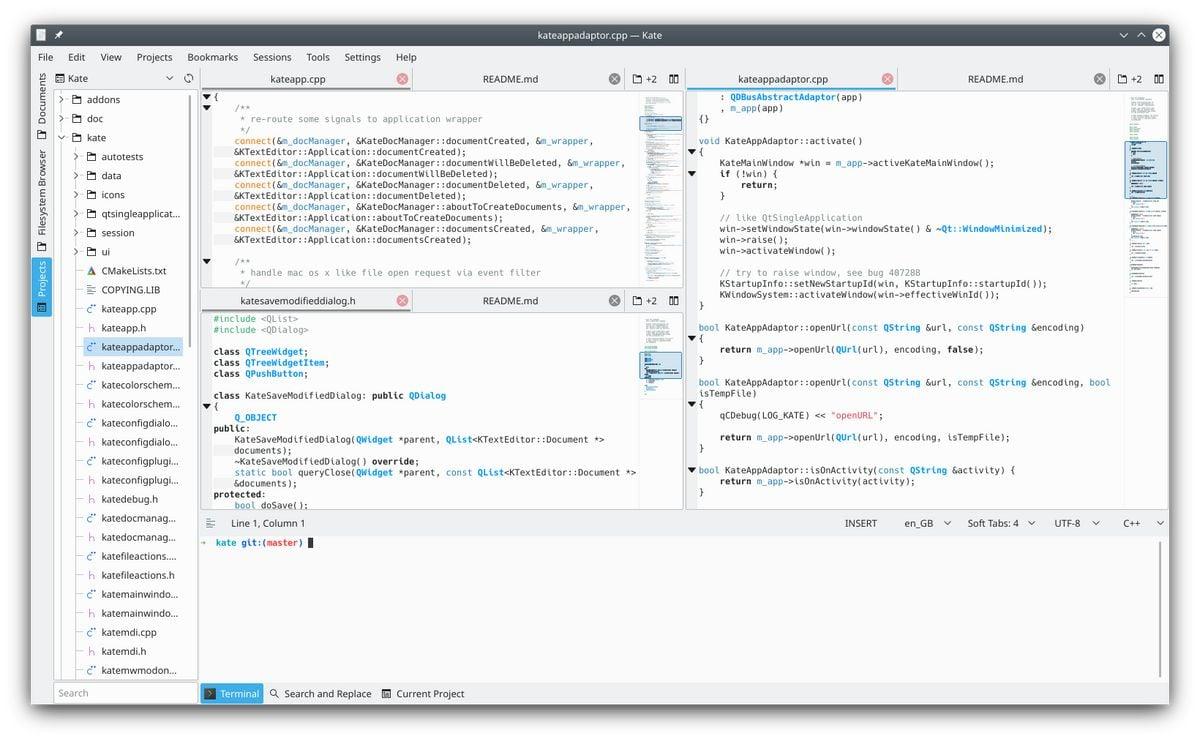
Task: Click inside the terminal at kate git:(master) prompt
Action: (311, 543)
